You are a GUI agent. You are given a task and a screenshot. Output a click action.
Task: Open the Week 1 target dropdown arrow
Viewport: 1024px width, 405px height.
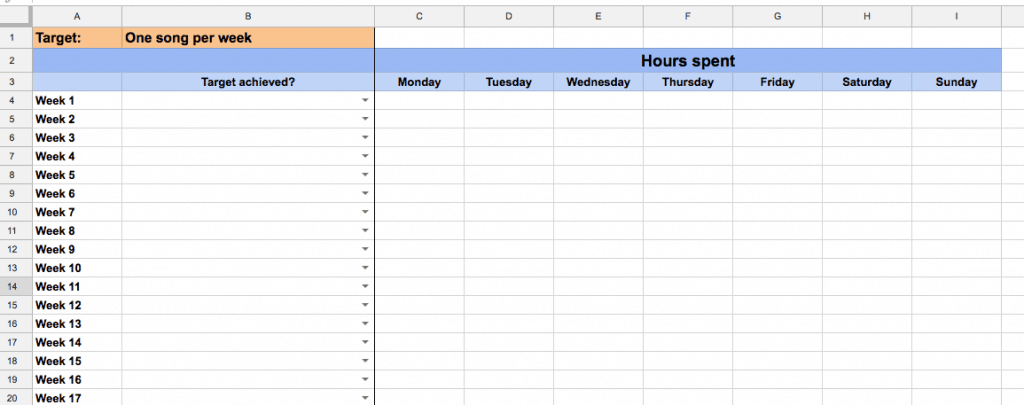[365, 101]
